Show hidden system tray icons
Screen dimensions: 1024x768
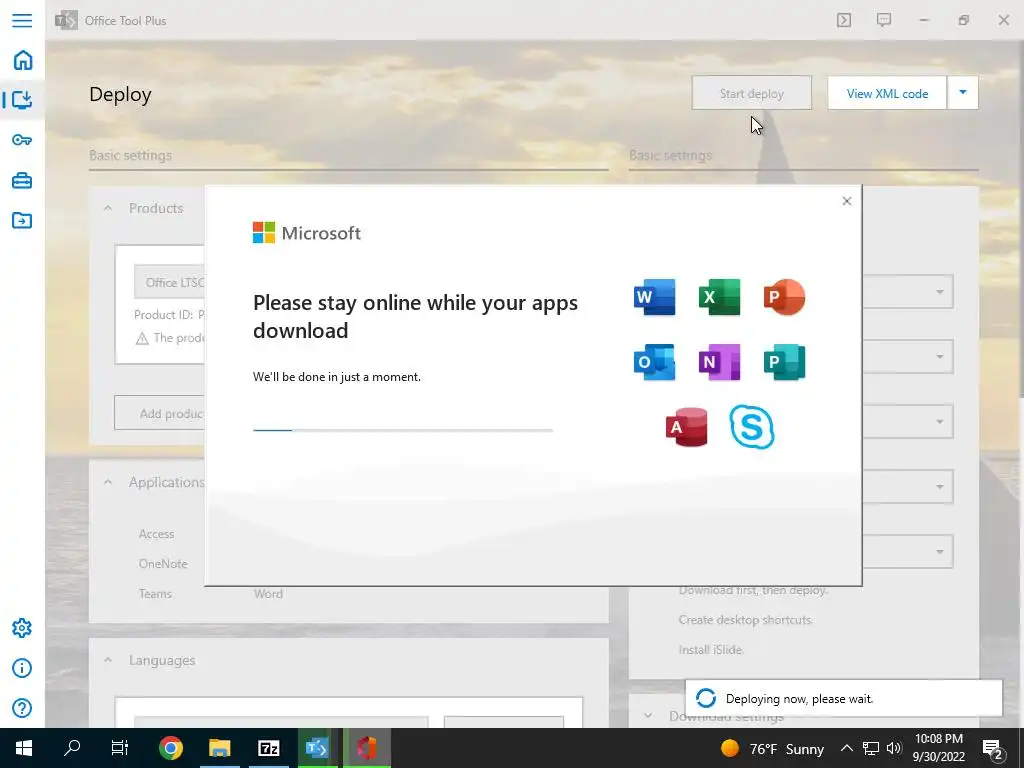(x=846, y=748)
